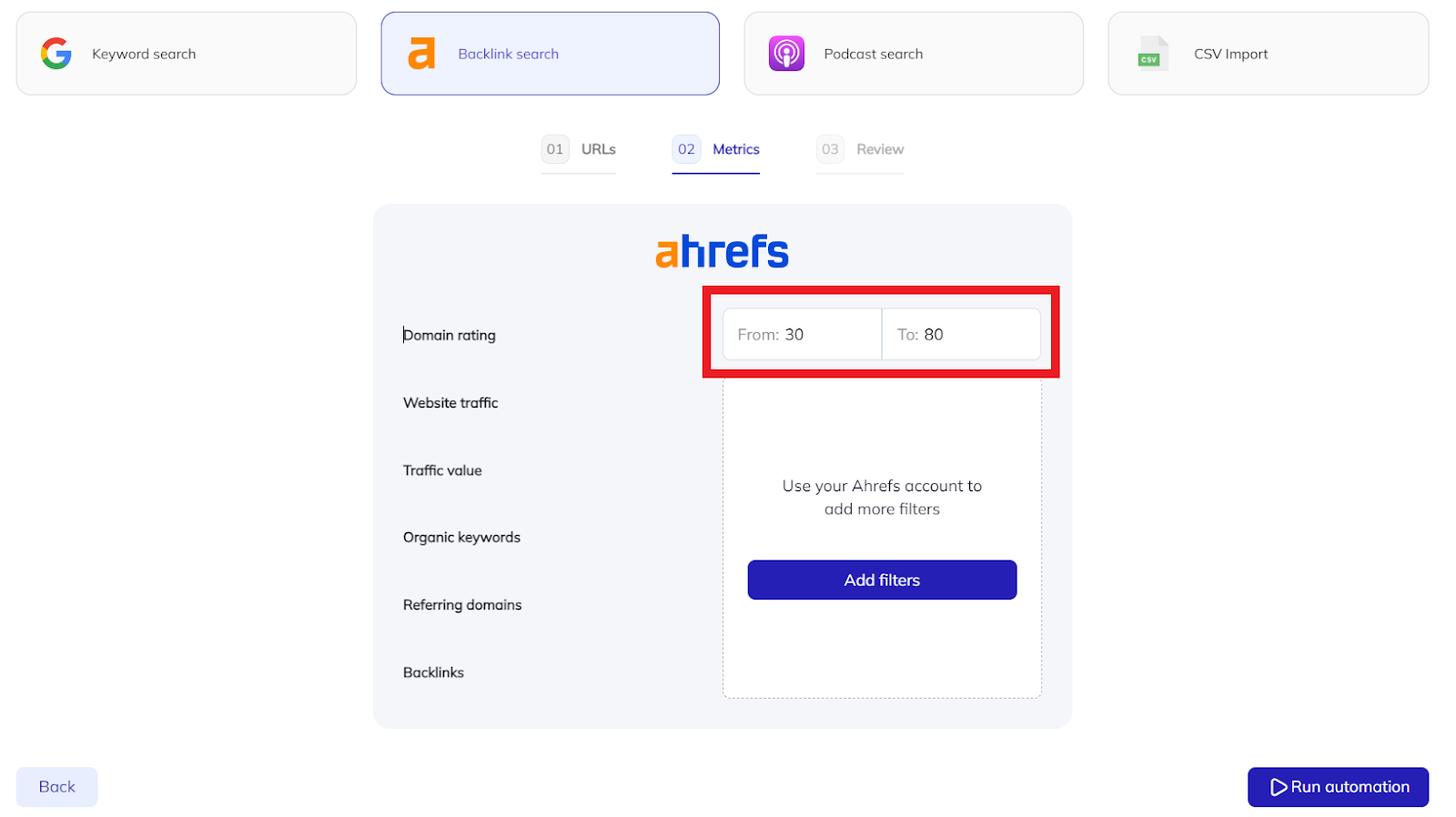Screen dimensions: 1456x817
Task: Click the purple Podcast icon
Action: 786,54
